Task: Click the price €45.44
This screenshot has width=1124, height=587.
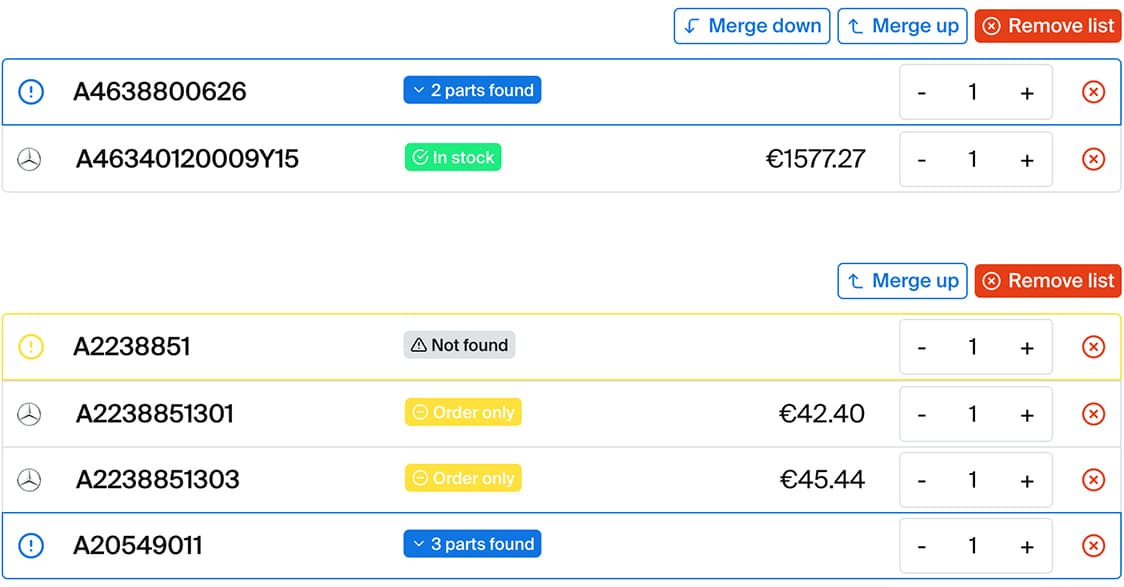Action: [x=822, y=479]
